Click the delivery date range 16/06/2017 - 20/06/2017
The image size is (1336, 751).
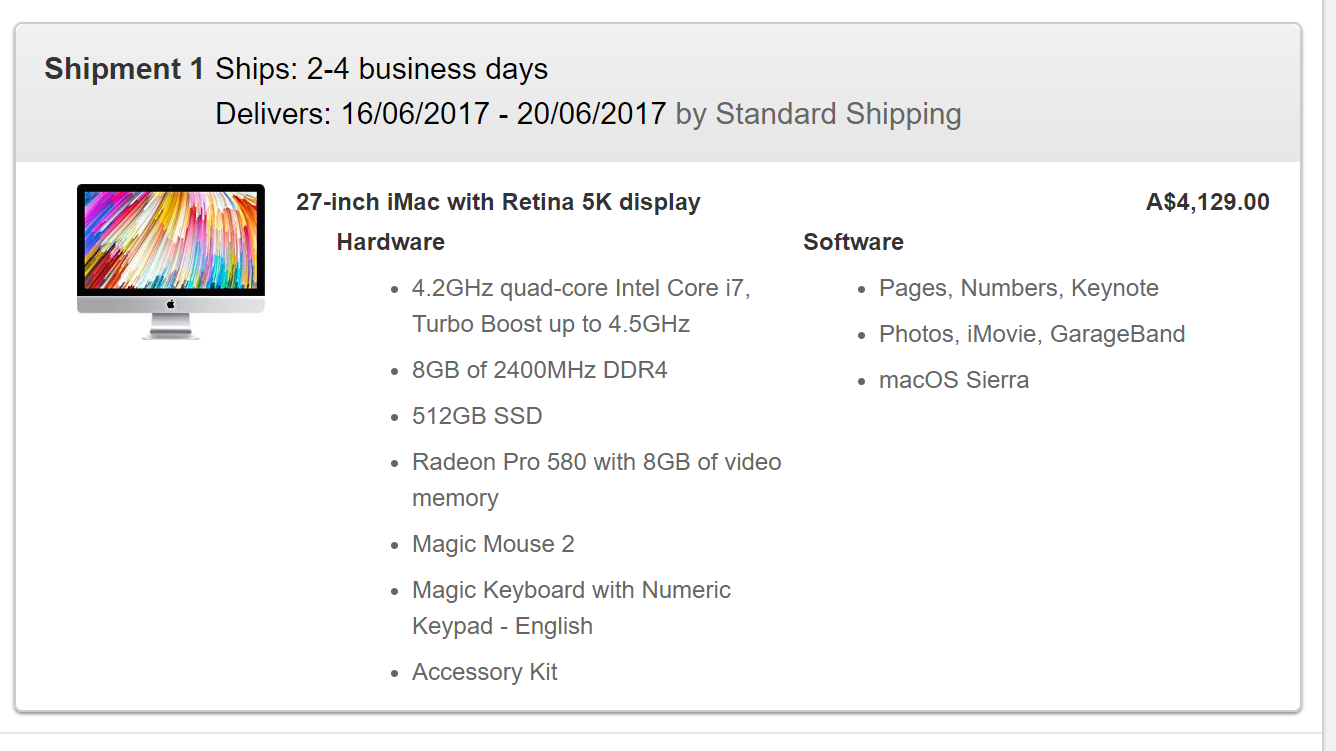(503, 114)
